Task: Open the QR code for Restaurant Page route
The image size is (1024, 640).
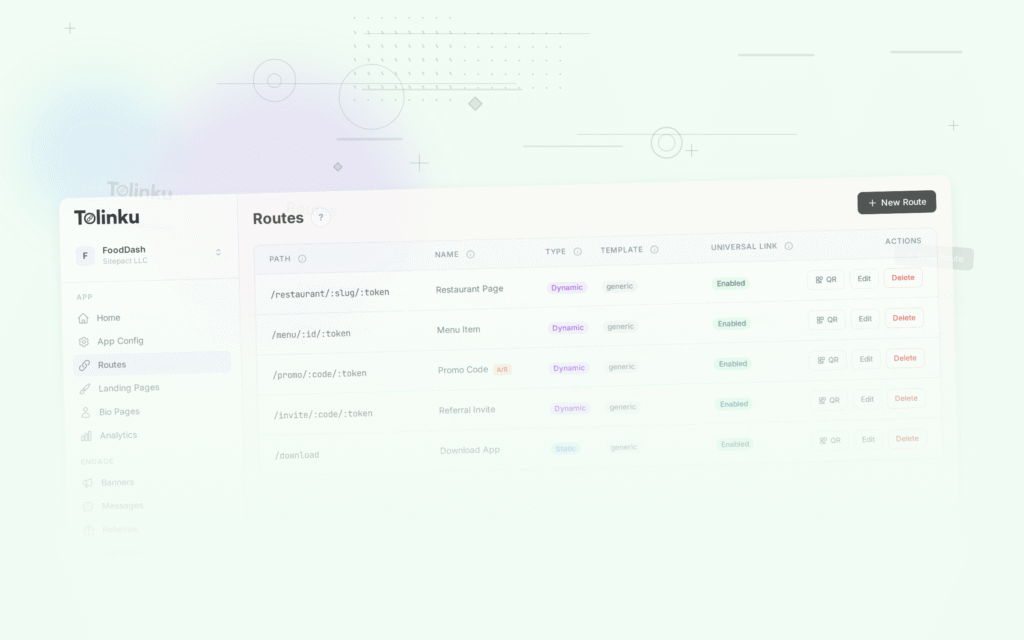Action: point(825,278)
